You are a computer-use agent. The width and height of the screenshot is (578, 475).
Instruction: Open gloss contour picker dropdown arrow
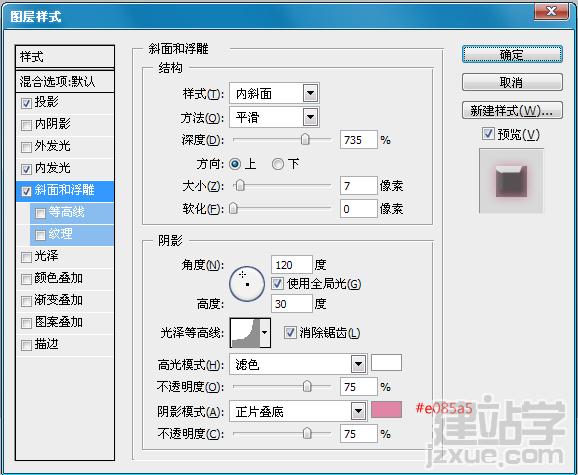coord(265,333)
